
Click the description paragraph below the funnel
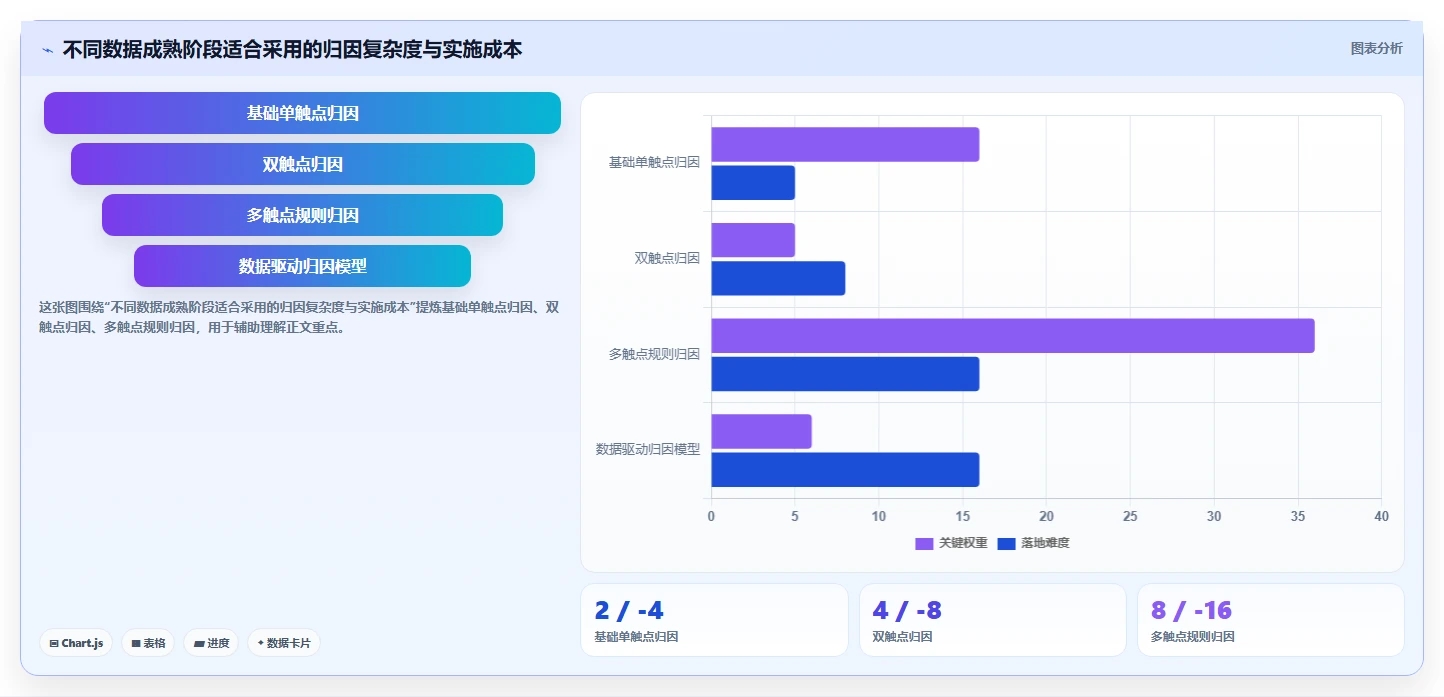pyautogui.click(x=298, y=317)
